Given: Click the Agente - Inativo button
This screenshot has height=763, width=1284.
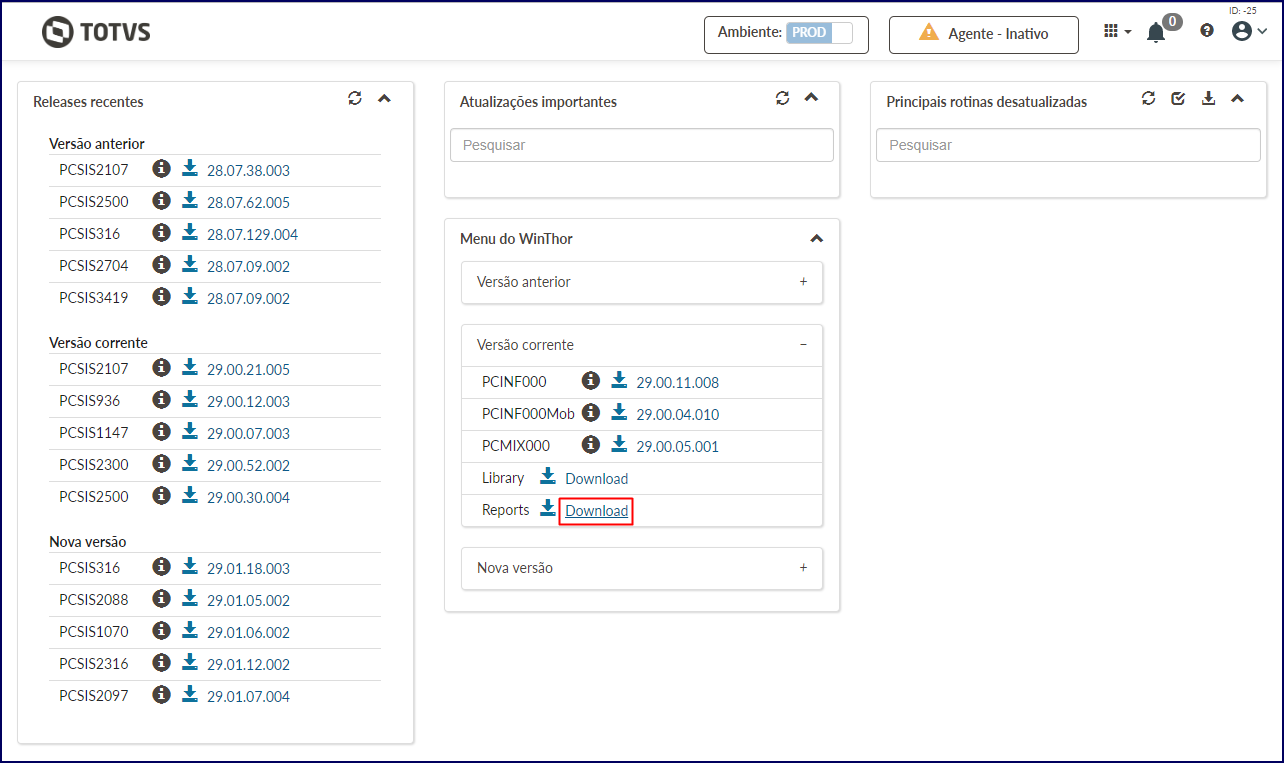Looking at the screenshot, I should click(x=984, y=34).
